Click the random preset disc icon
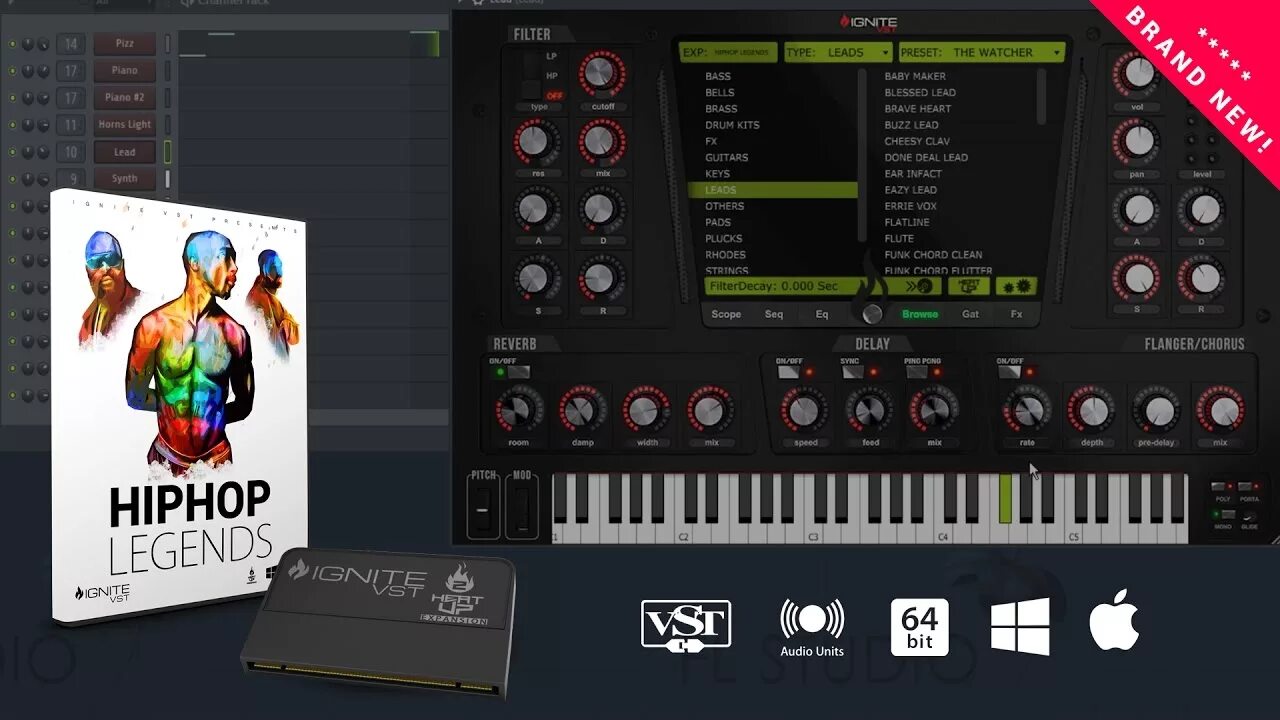The height and width of the screenshot is (720, 1280). tap(924, 286)
